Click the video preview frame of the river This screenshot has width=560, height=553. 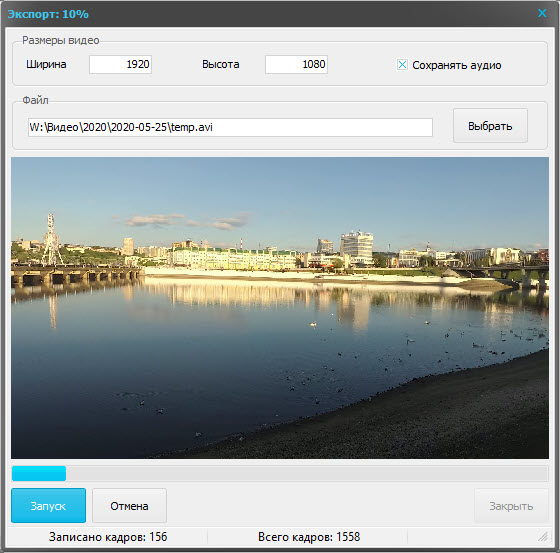280,308
